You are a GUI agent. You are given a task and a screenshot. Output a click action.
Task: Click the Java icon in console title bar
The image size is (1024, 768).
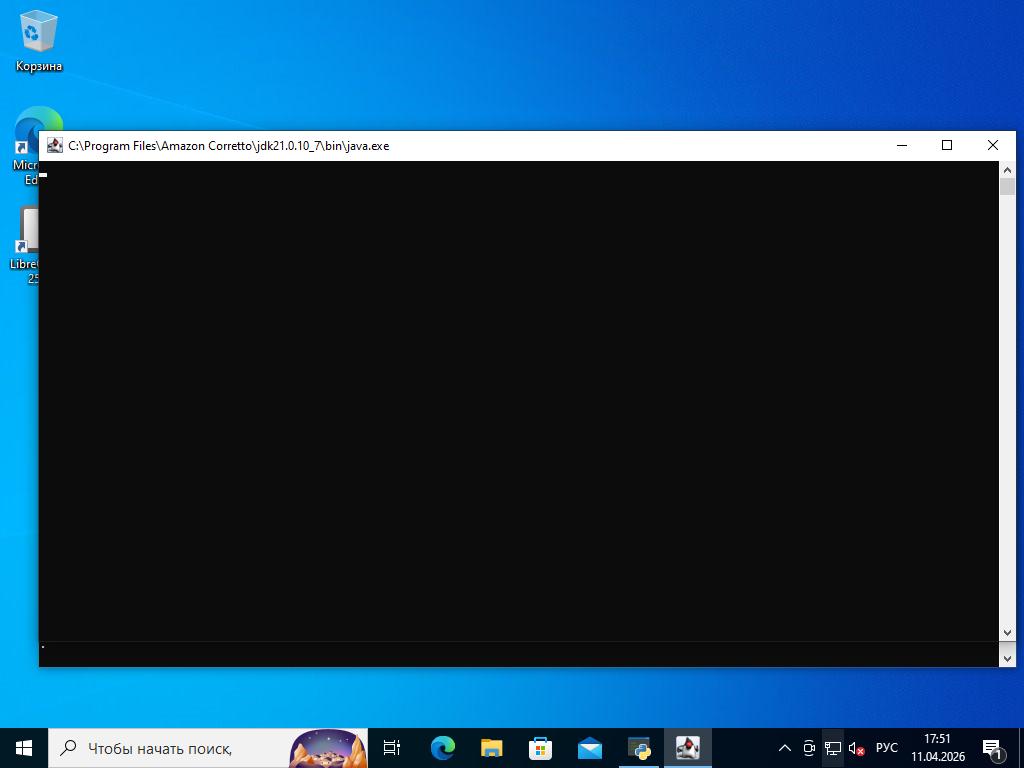pyautogui.click(x=55, y=145)
